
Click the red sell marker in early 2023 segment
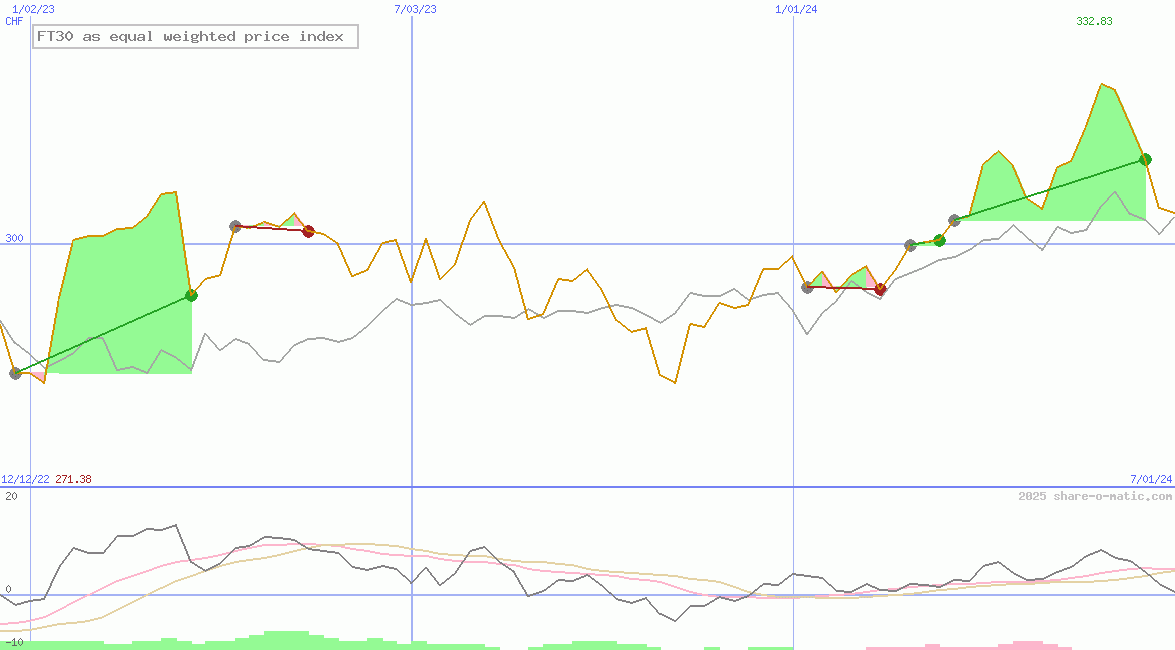coord(308,230)
